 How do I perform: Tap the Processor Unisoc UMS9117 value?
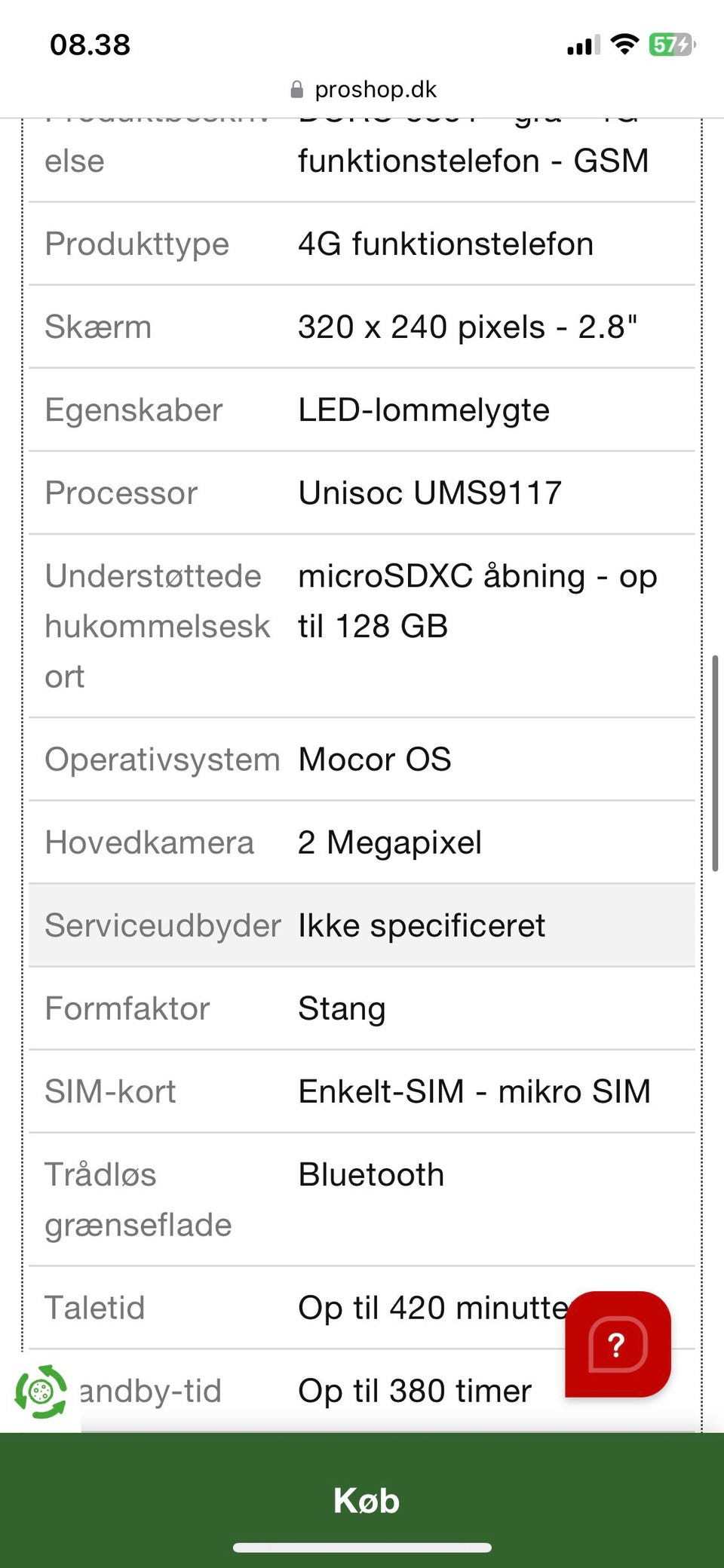tap(430, 493)
